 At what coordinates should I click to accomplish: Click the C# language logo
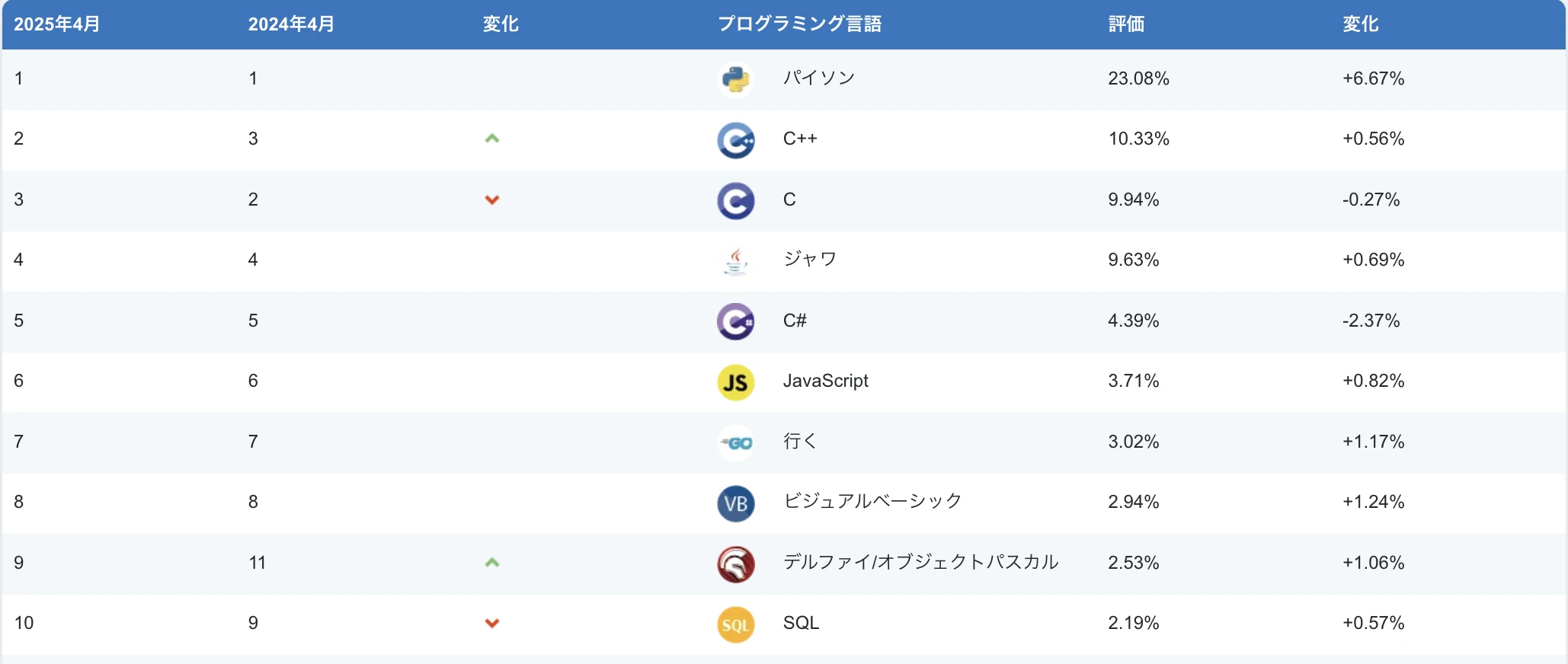tap(736, 321)
